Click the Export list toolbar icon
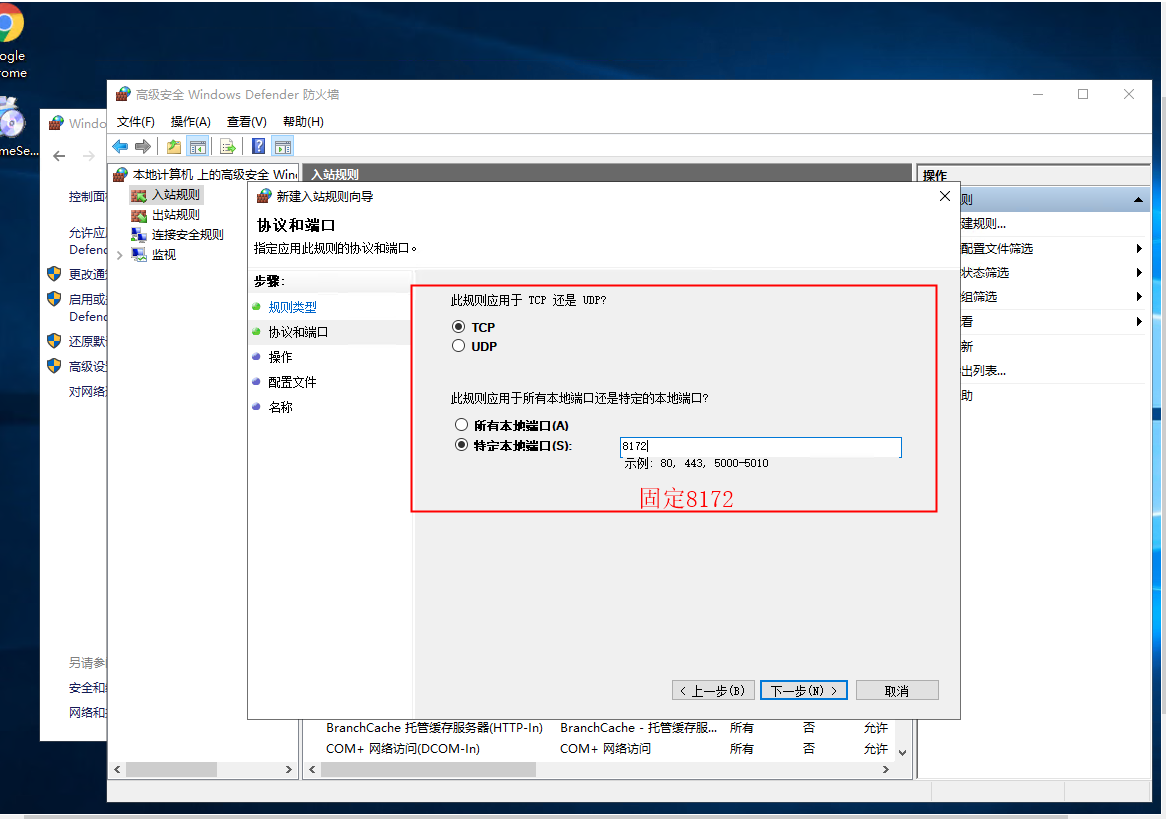 [228, 147]
